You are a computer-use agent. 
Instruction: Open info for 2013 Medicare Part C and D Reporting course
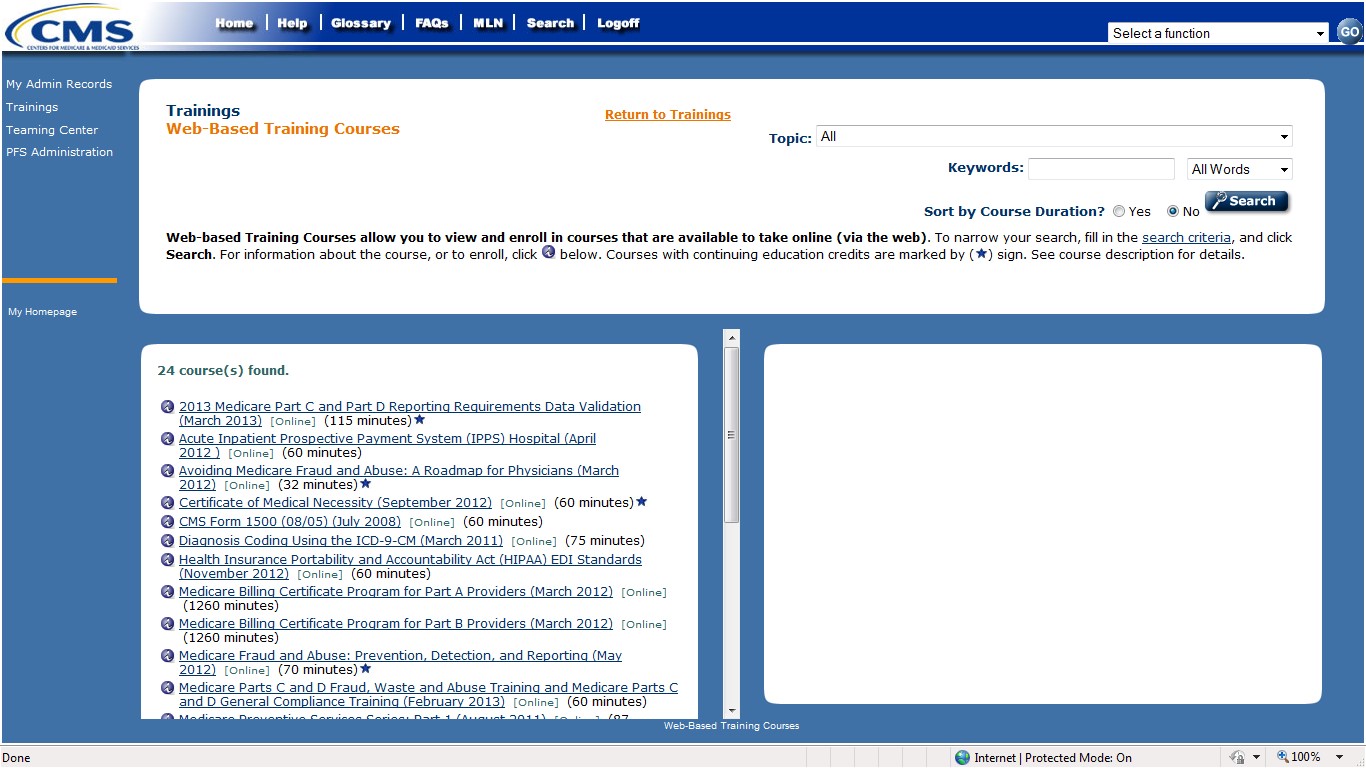pyautogui.click(x=167, y=407)
